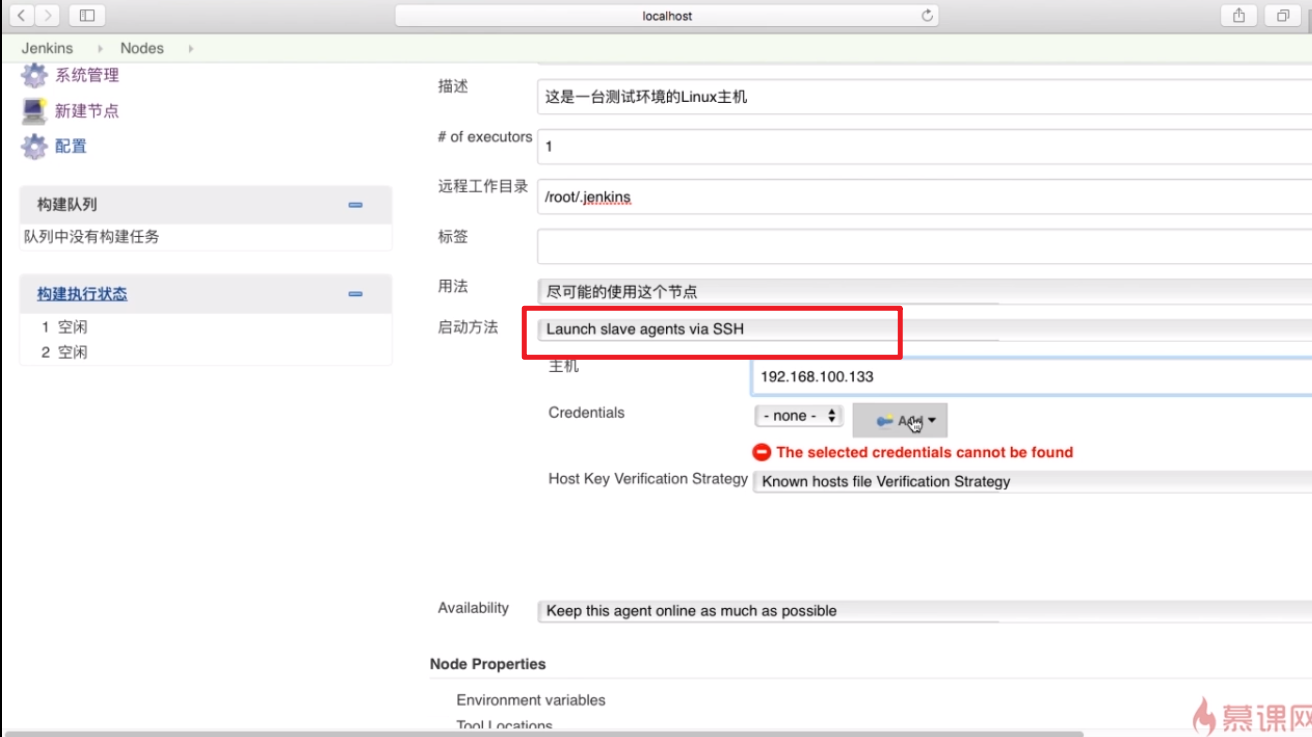Expand the Add button dropdown arrow
The image size is (1312, 737).
pyautogui.click(x=932, y=420)
